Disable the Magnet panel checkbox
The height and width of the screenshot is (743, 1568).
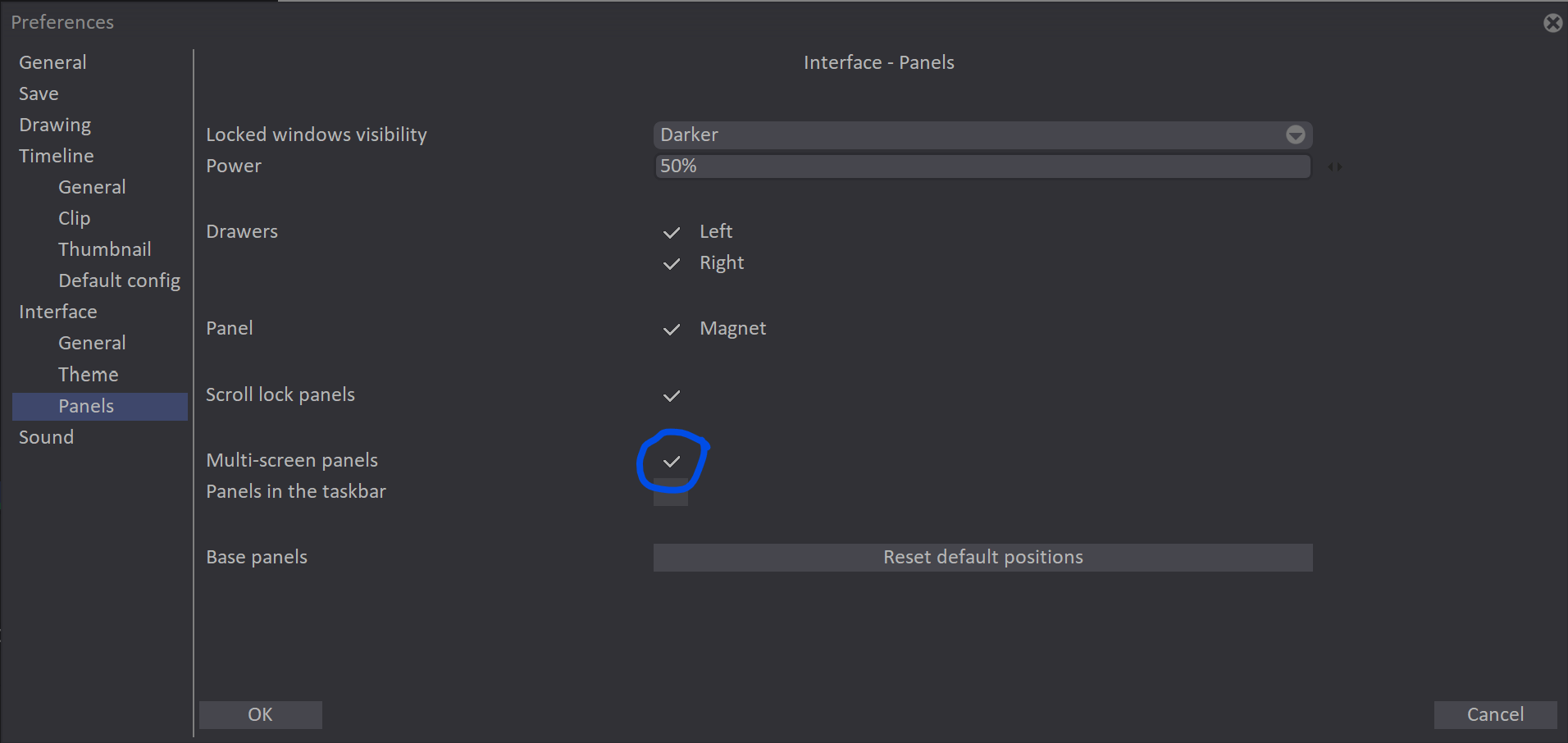coord(671,329)
